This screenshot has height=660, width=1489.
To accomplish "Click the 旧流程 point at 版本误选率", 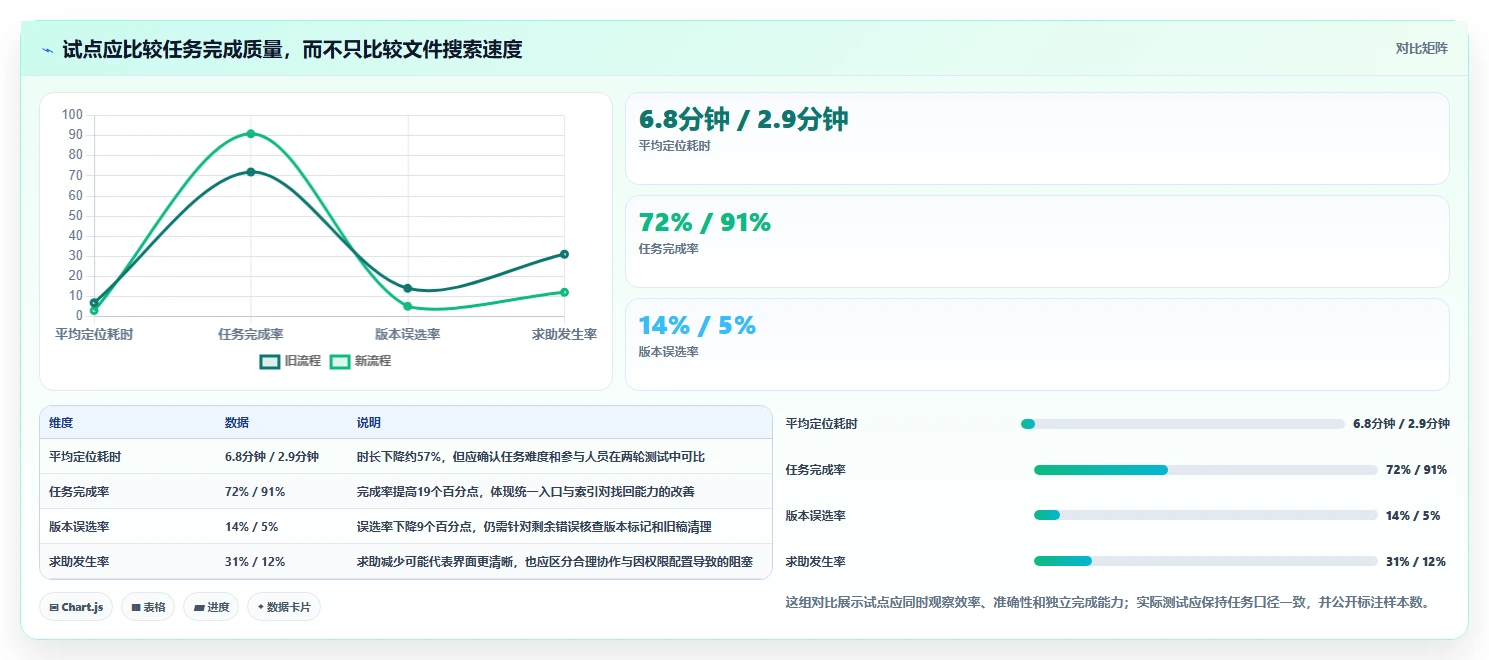I will click(407, 288).
